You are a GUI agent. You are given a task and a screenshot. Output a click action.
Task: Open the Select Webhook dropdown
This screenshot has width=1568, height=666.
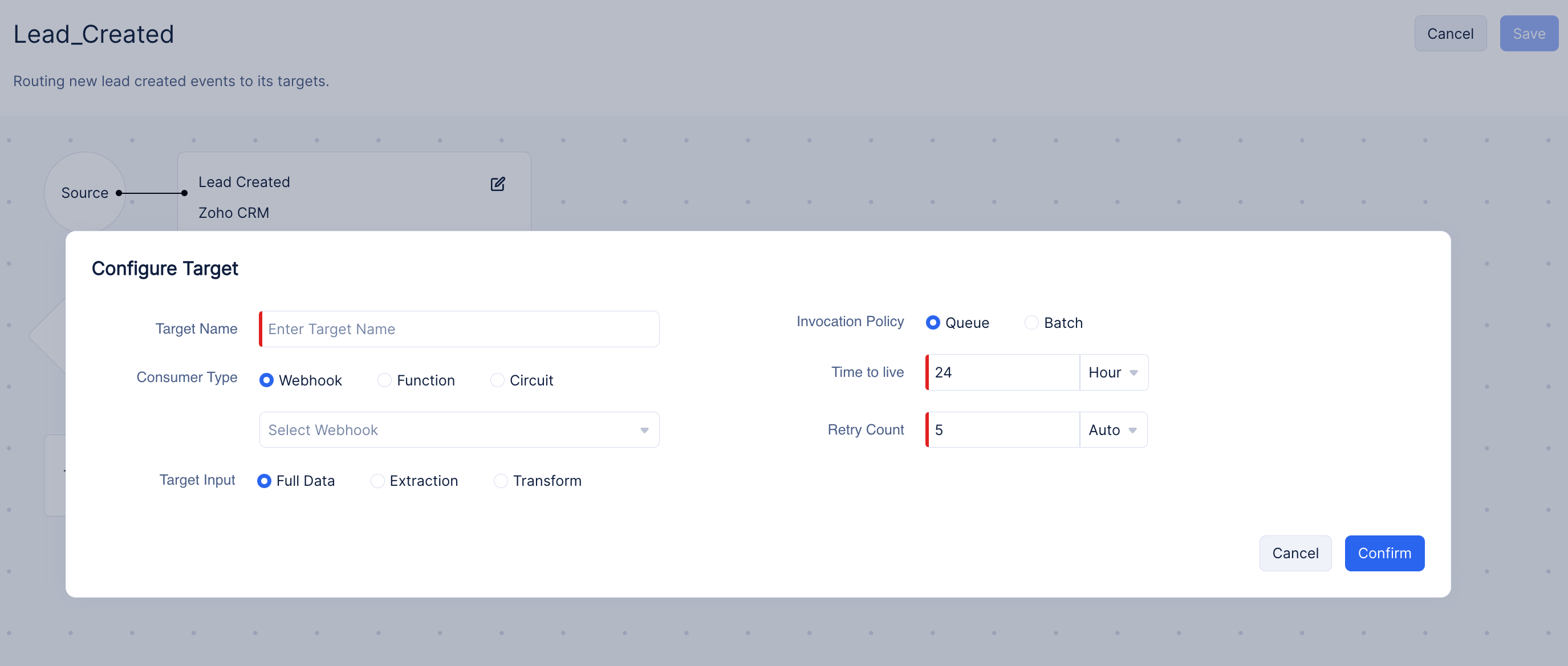pos(459,430)
